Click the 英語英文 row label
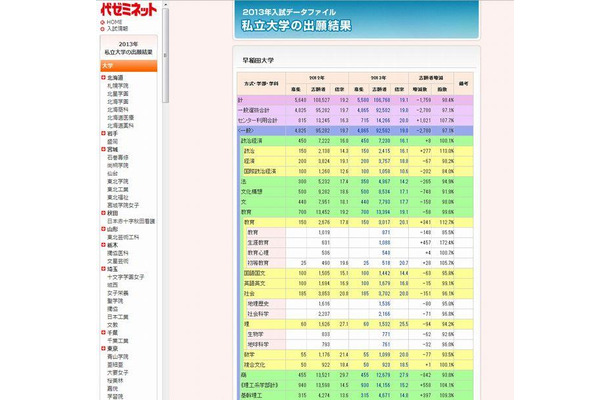Viewport: 610px width, 400px height. click(254, 283)
